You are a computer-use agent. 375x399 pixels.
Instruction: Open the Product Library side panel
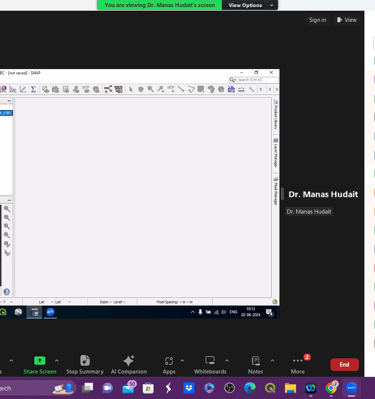[x=276, y=114]
